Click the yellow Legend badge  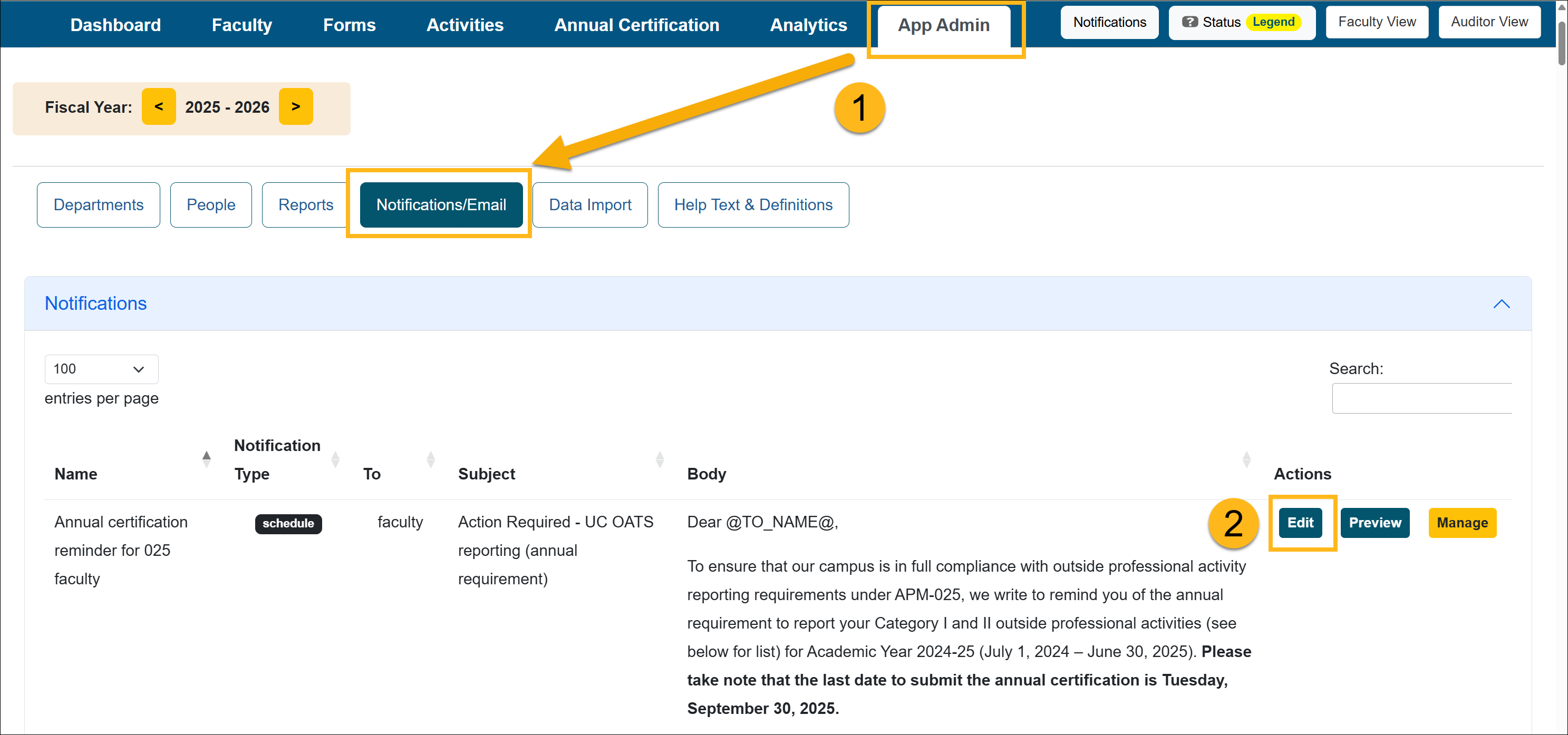click(1273, 22)
